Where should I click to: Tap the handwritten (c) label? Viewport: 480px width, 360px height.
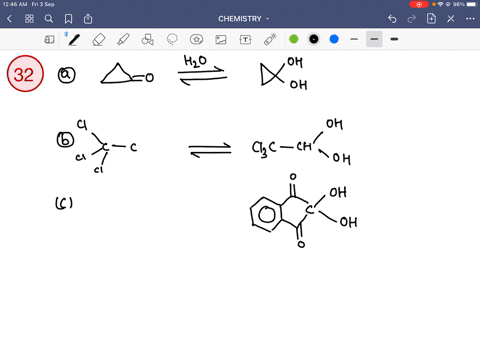(64, 203)
